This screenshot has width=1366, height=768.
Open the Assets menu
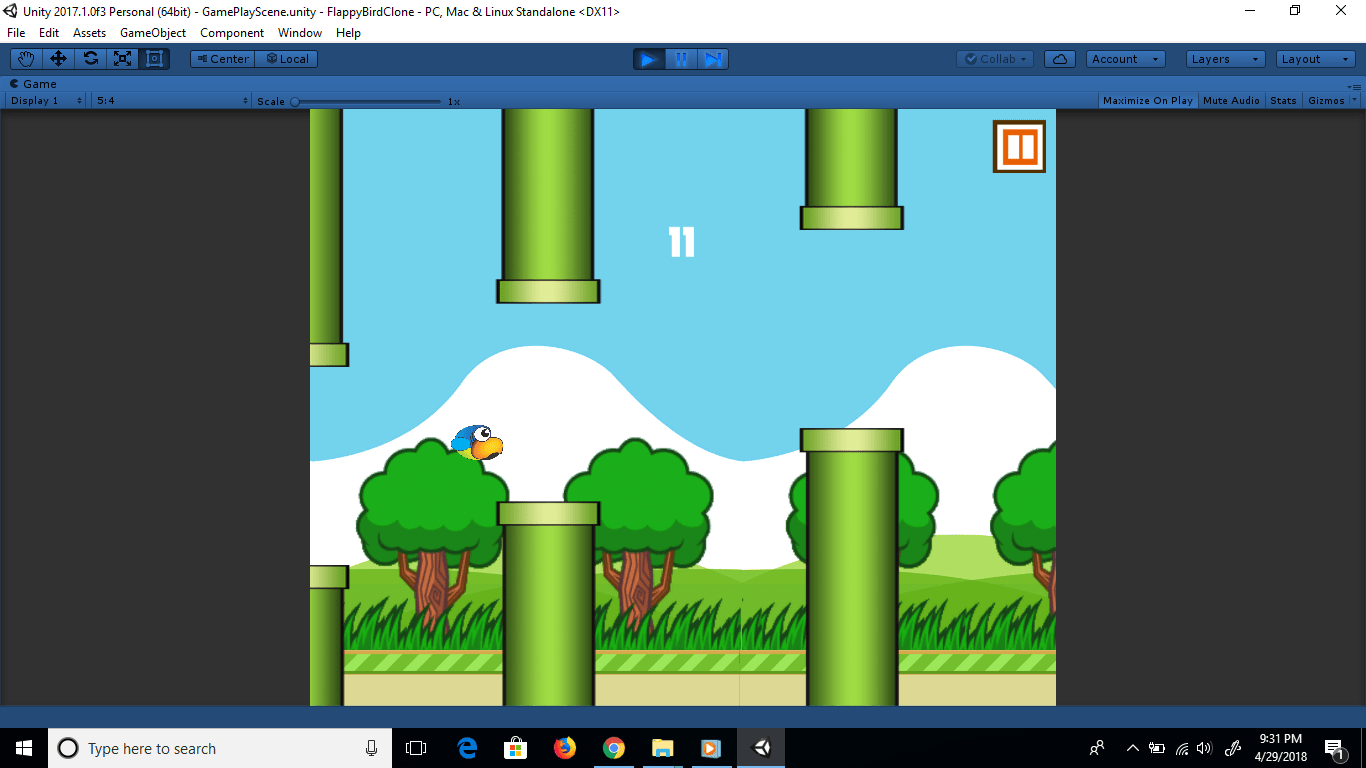pyautogui.click(x=89, y=33)
